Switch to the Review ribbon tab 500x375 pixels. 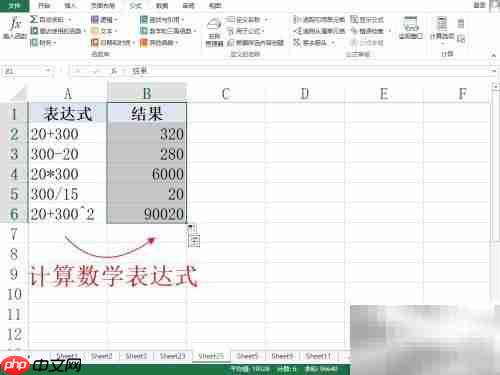pyautogui.click(x=188, y=5)
